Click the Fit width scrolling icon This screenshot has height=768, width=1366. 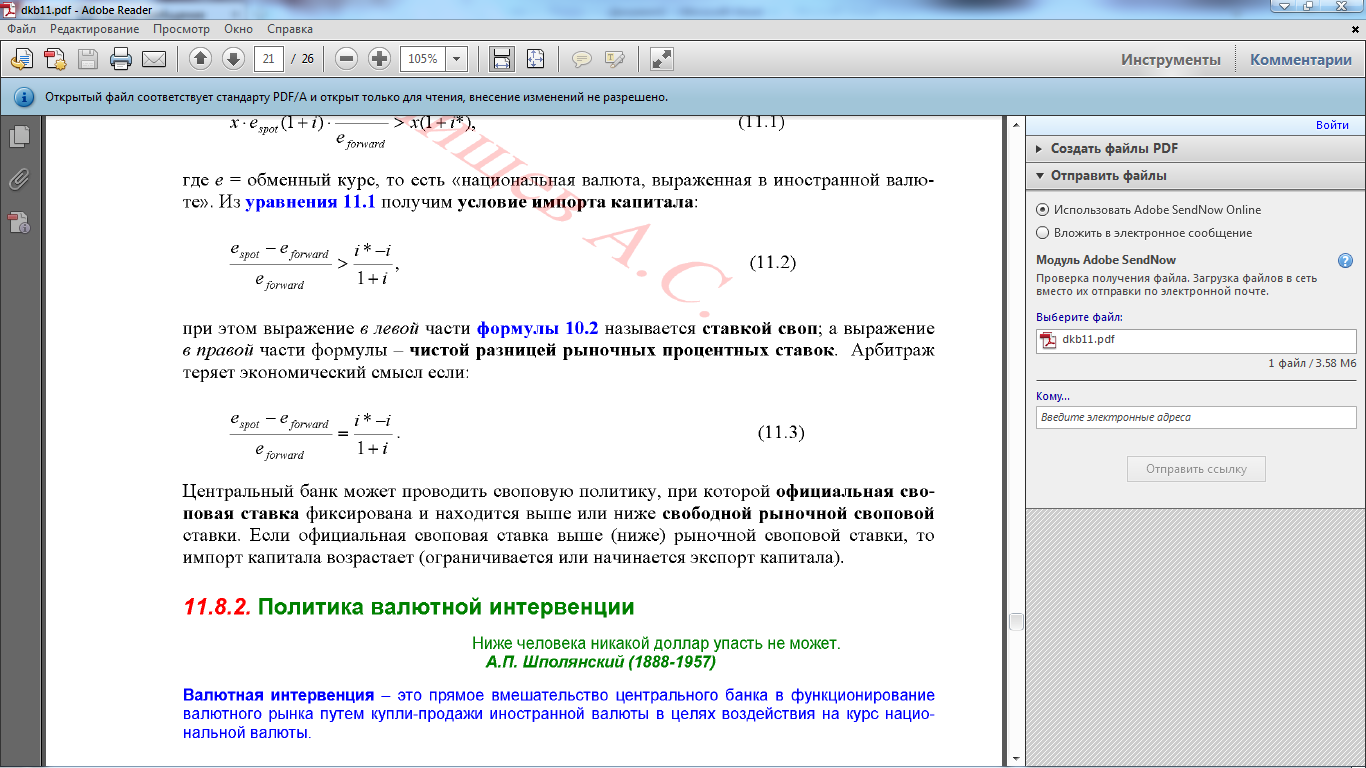point(502,59)
